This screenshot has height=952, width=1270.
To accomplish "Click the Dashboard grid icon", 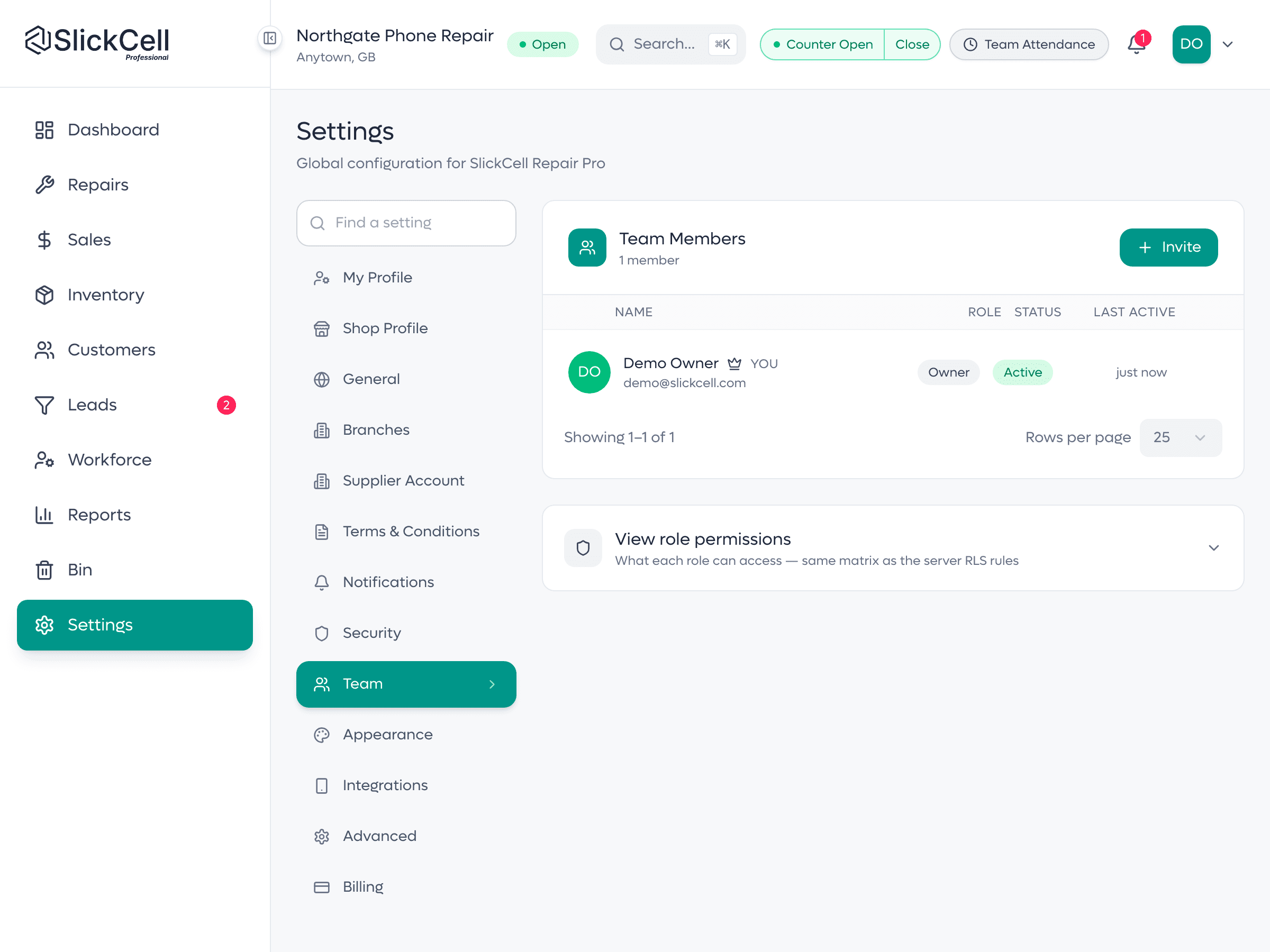I will coord(44,130).
